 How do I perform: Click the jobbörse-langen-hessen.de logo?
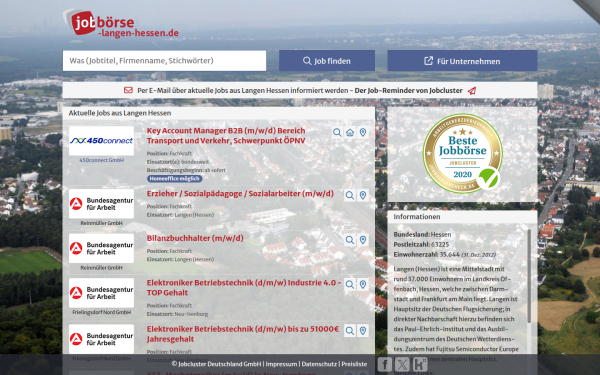(121, 24)
